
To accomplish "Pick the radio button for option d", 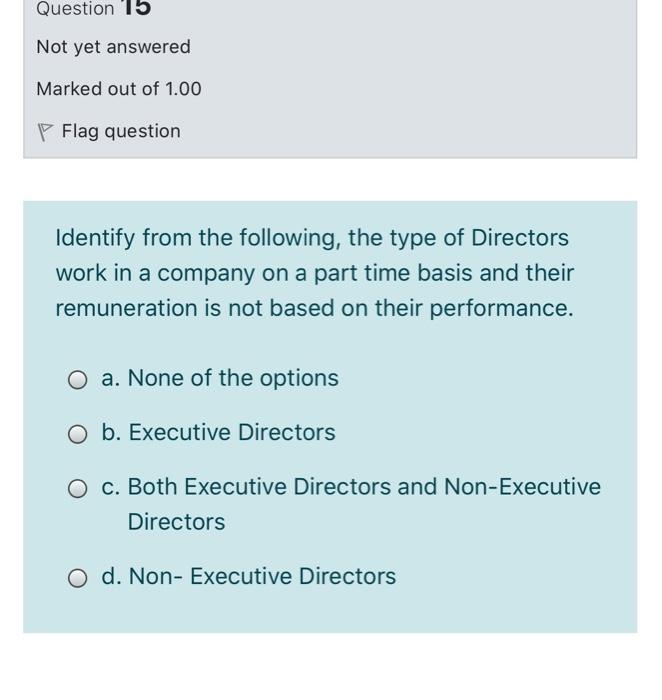I will [x=78, y=579].
